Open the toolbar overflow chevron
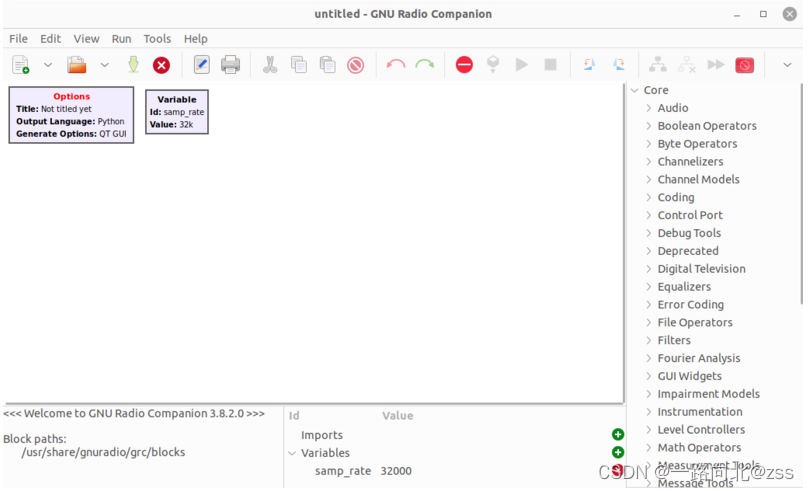809x491 pixels. 787,65
